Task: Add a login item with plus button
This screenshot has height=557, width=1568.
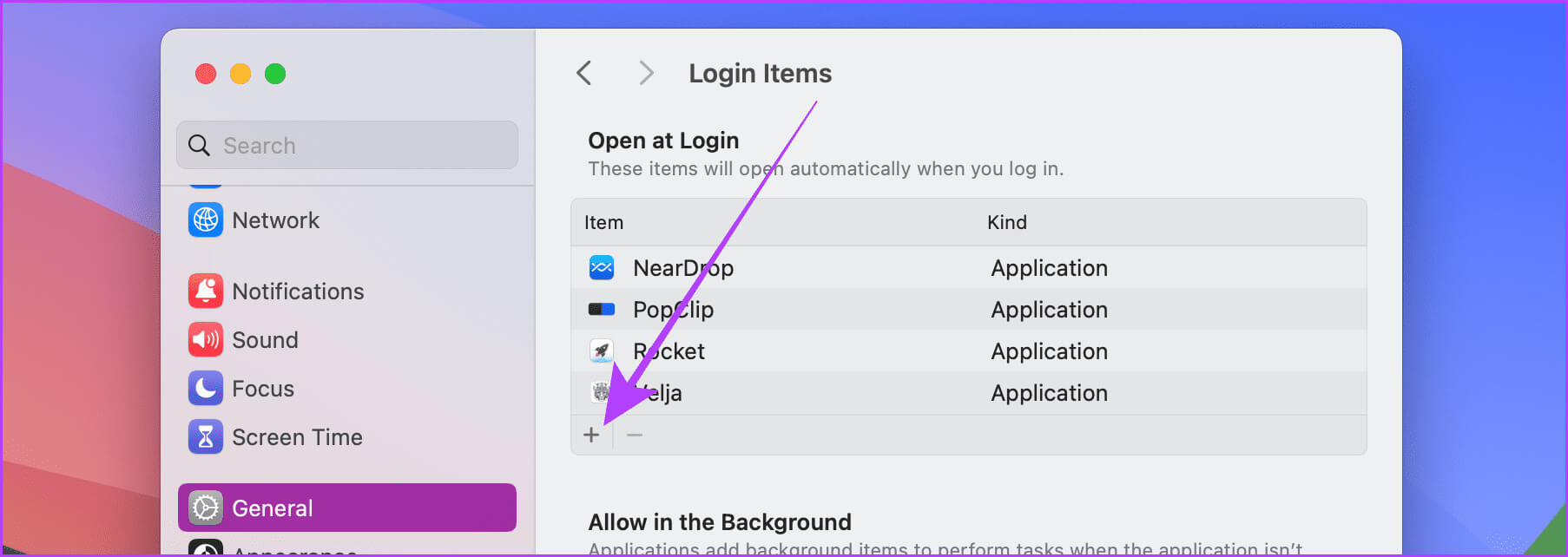Action: tap(591, 435)
